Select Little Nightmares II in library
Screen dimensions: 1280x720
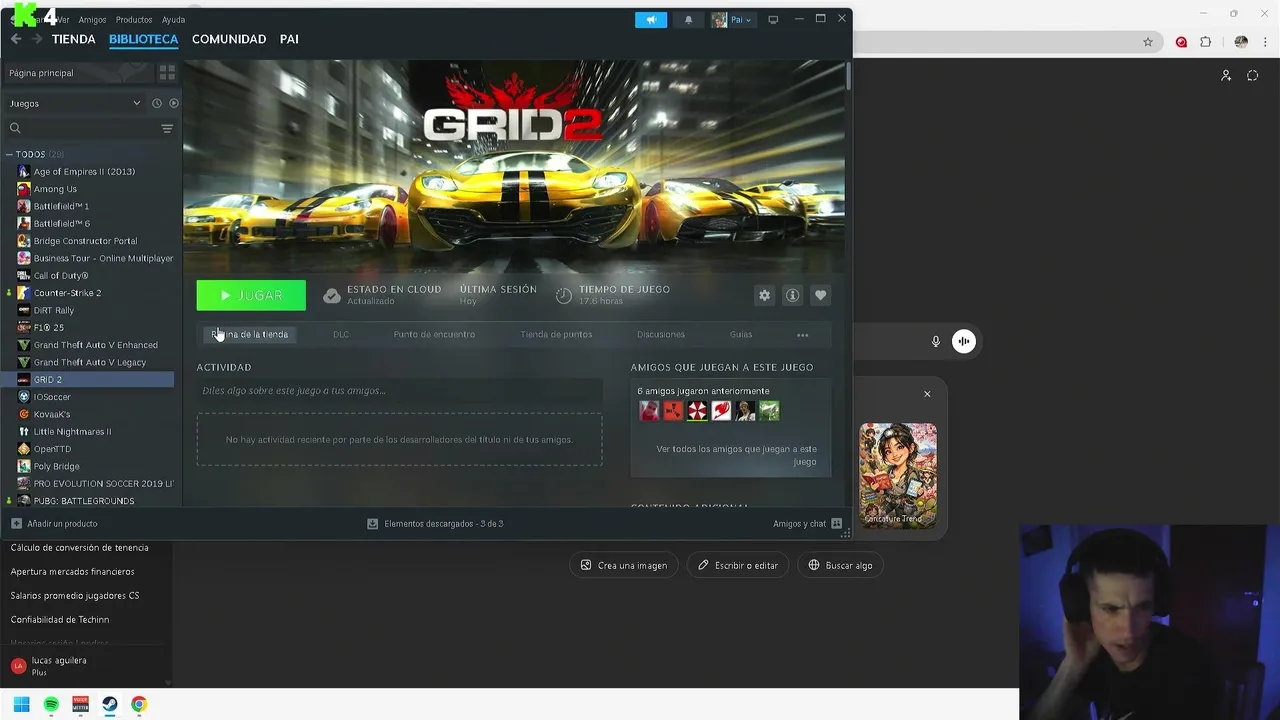tap(90, 431)
